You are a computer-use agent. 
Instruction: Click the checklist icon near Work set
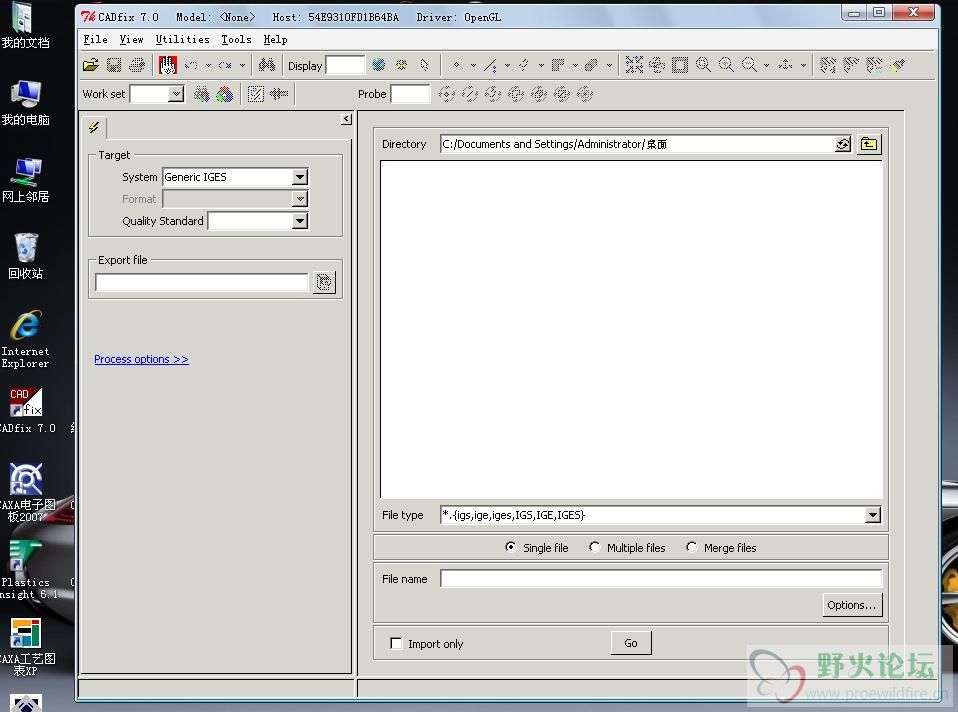[255, 94]
